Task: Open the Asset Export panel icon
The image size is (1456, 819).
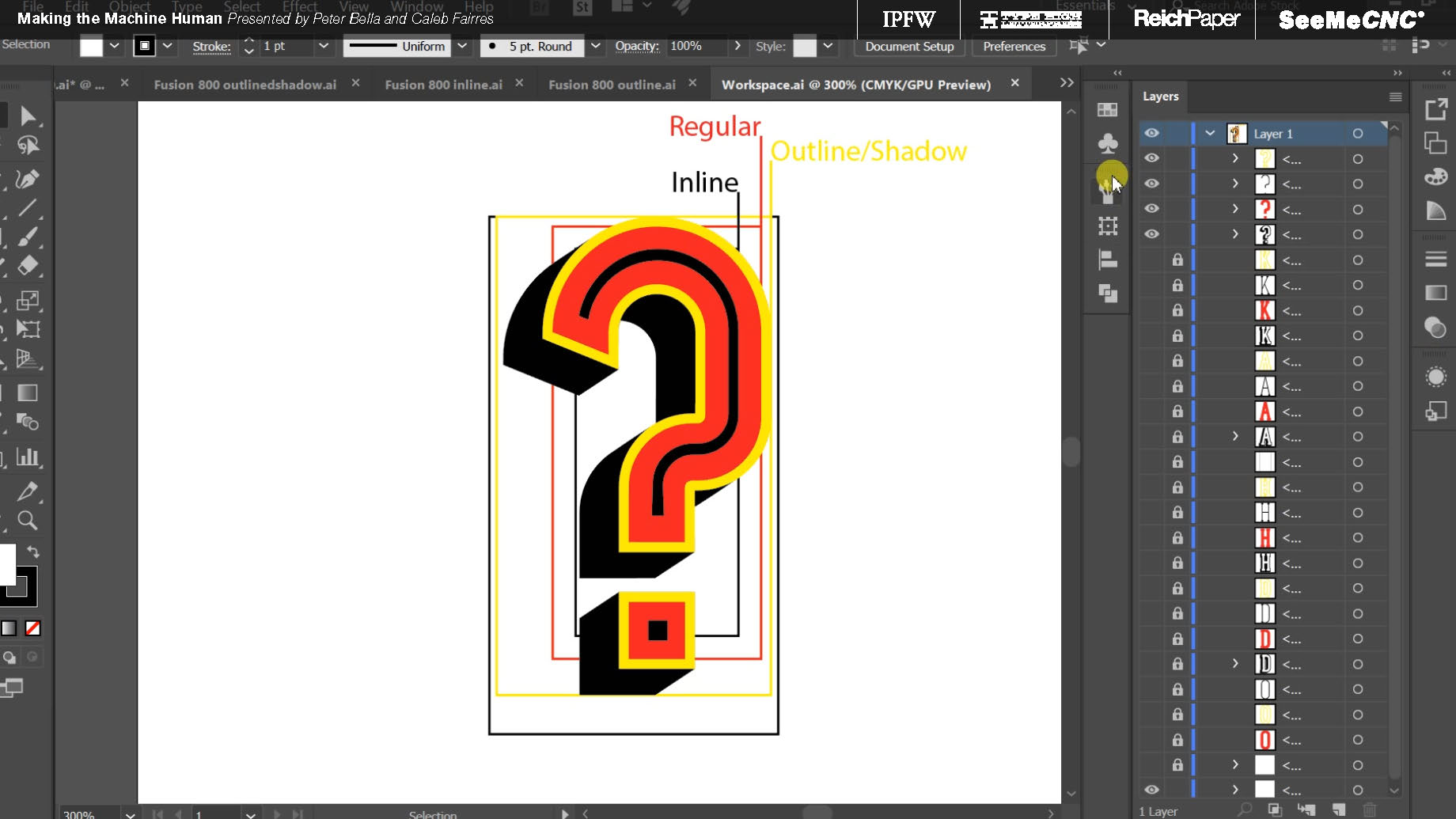Action: click(x=1435, y=109)
